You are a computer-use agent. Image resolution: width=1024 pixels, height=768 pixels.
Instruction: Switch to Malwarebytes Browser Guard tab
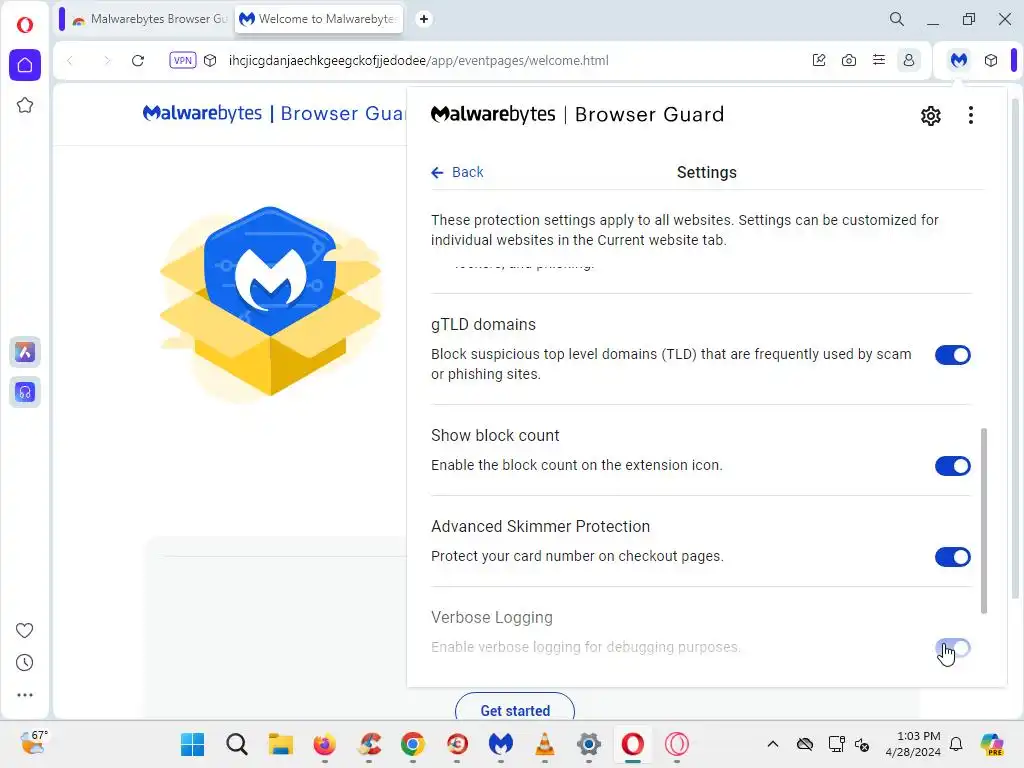(150, 19)
